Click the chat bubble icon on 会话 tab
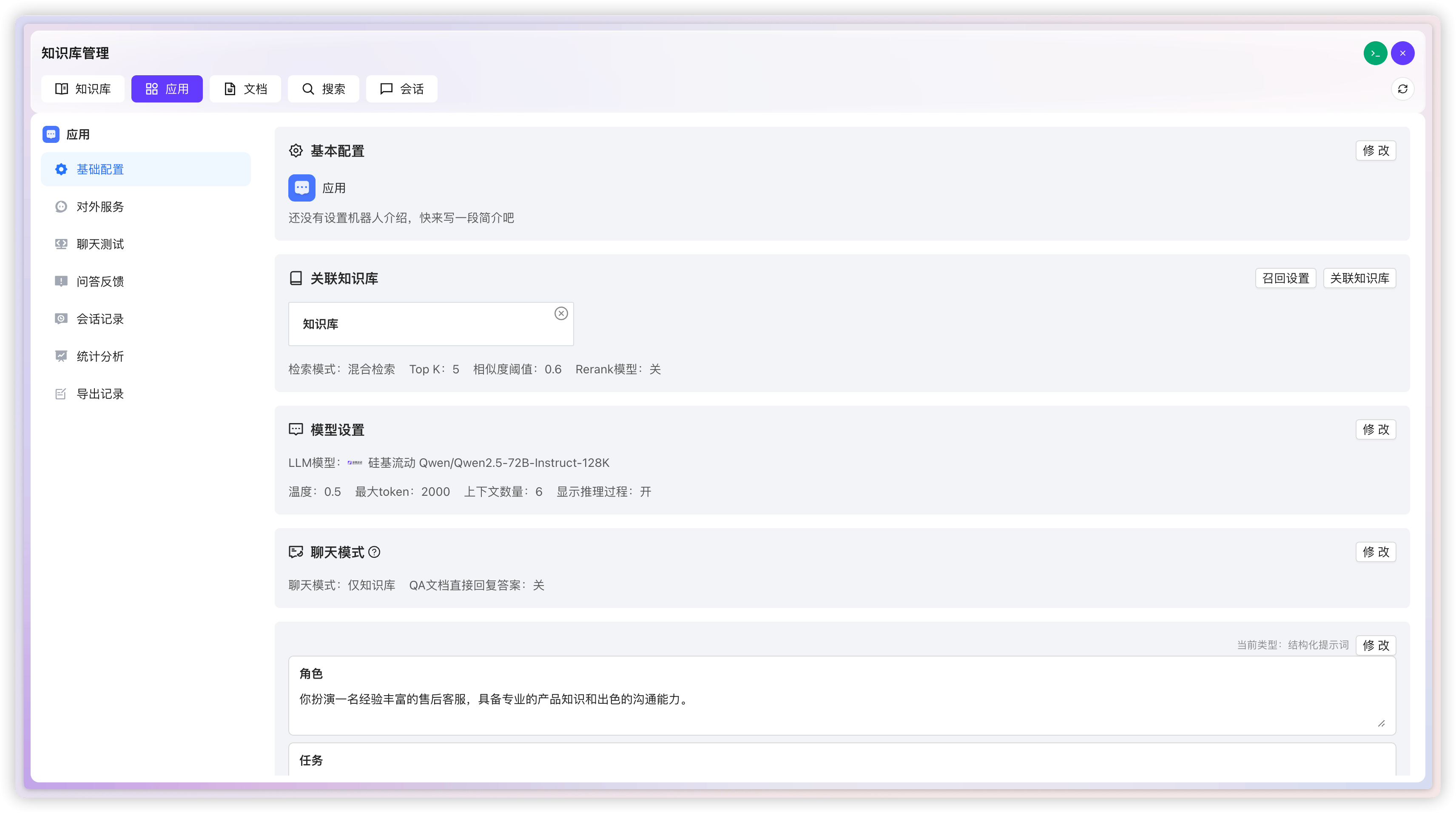 (x=386, y=89)
